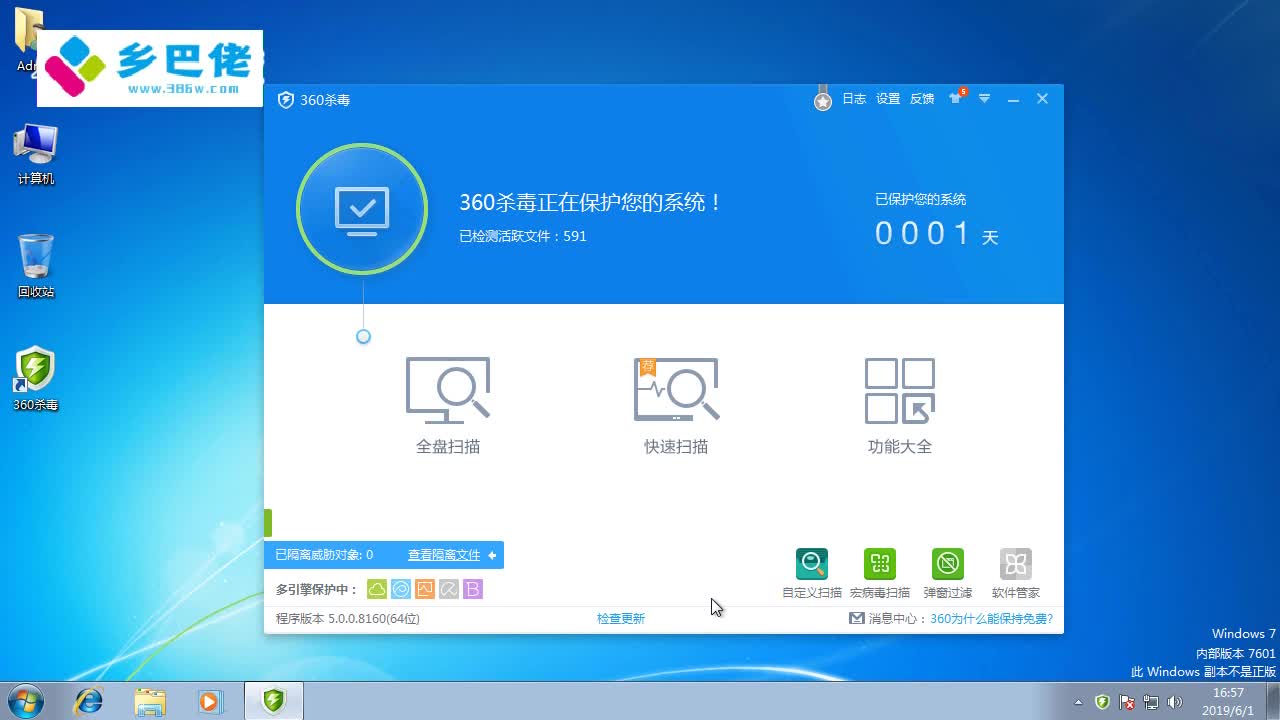Viewport: 1280px width, 720px height.
Task: Select the 360杀毒 icon on the taskbar
Action: tap(274, 700)
